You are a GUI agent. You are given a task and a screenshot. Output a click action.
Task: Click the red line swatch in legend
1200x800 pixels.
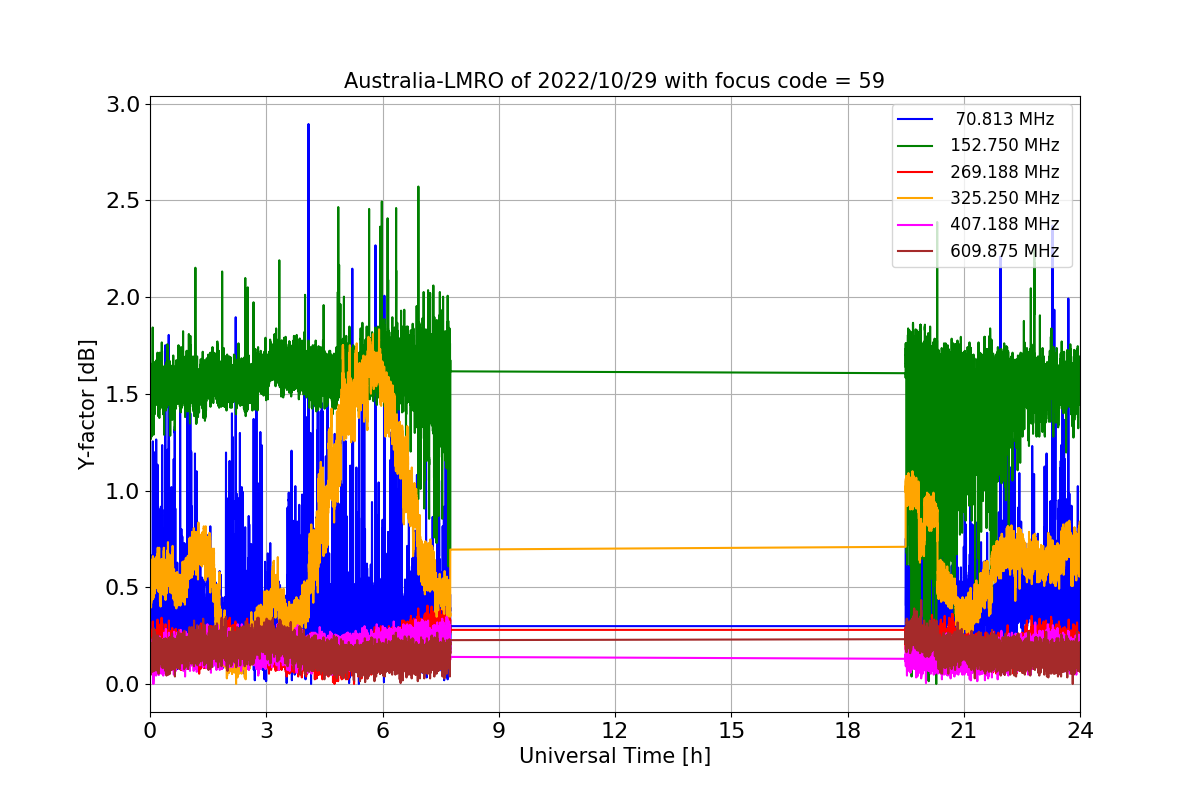915,172
